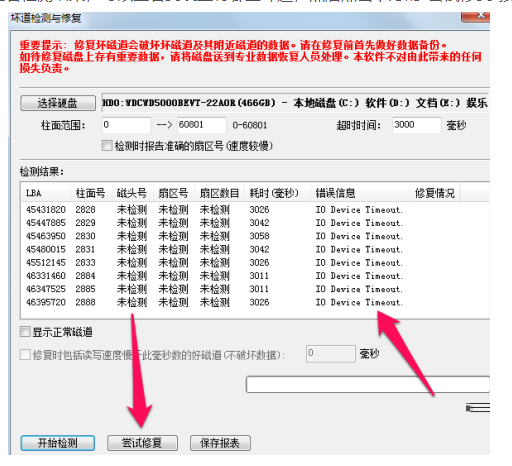
Task: Sort by 柱面号 column header
Action: (x=91, y=193)
